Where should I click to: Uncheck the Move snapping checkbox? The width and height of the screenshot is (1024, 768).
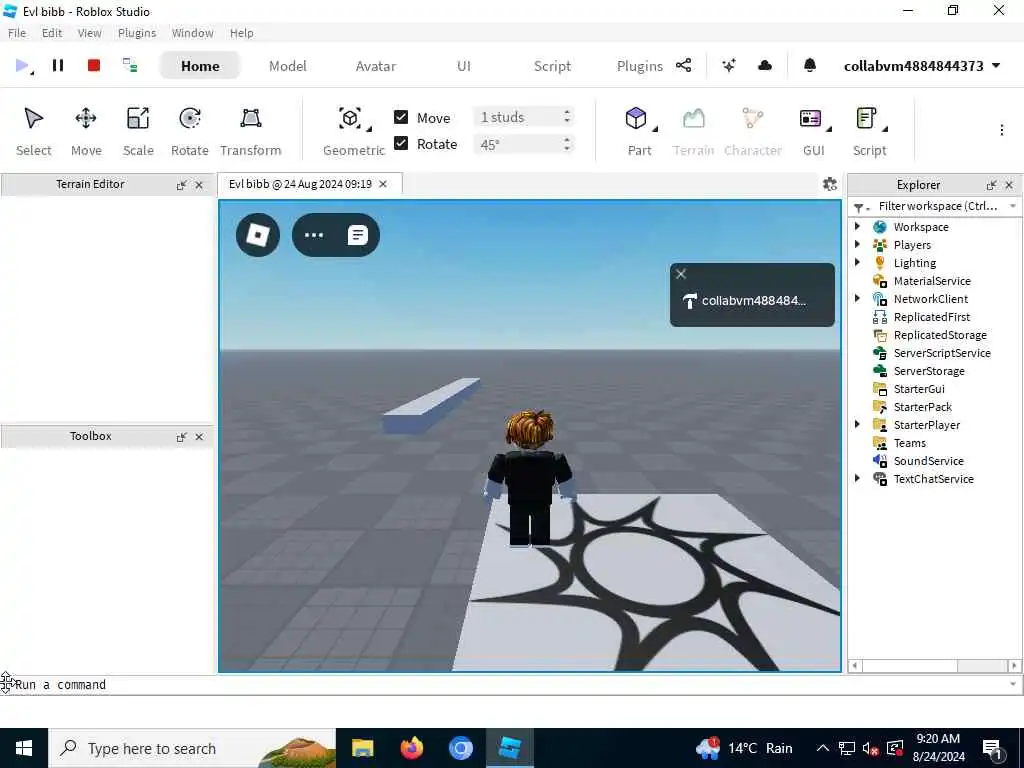401,117
